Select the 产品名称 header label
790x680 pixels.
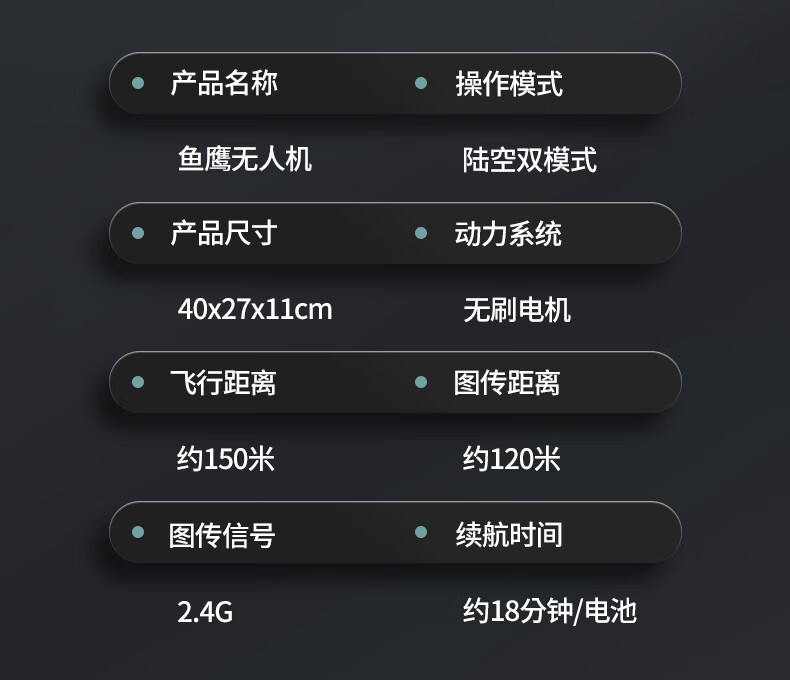(224, 83)
